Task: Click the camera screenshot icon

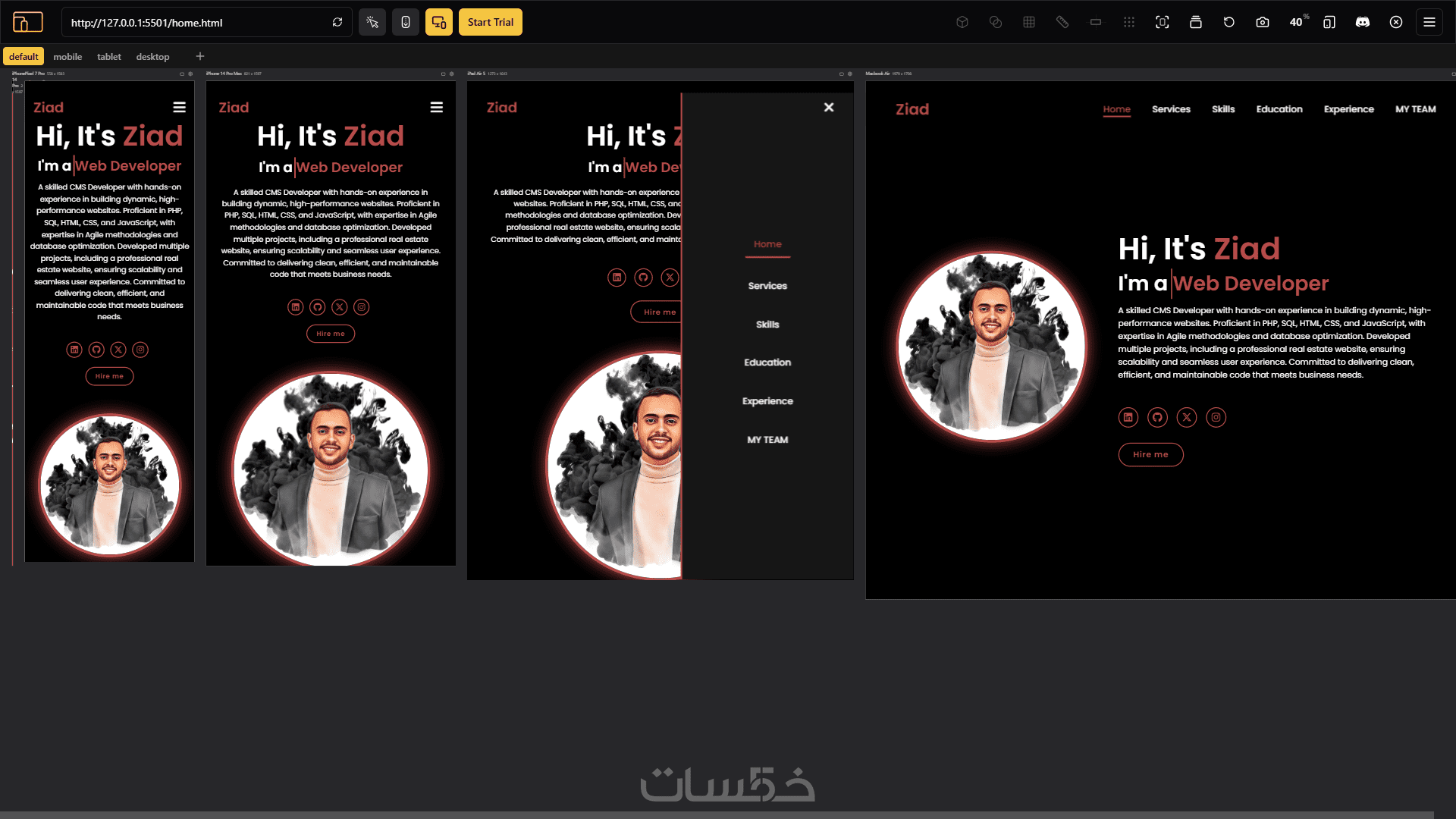Action: pyautogui.click(x=1263, y=22)
